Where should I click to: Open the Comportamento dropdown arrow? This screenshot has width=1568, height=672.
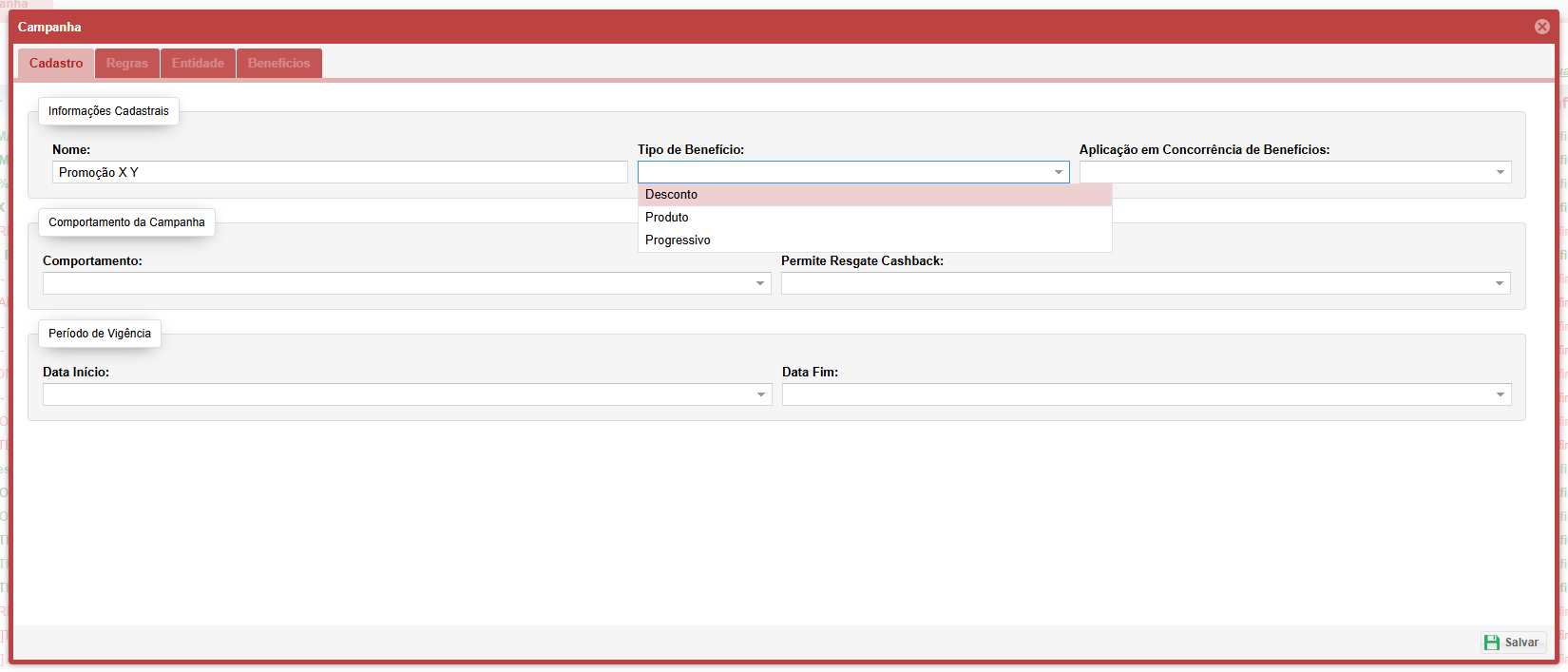pos(760,283)
